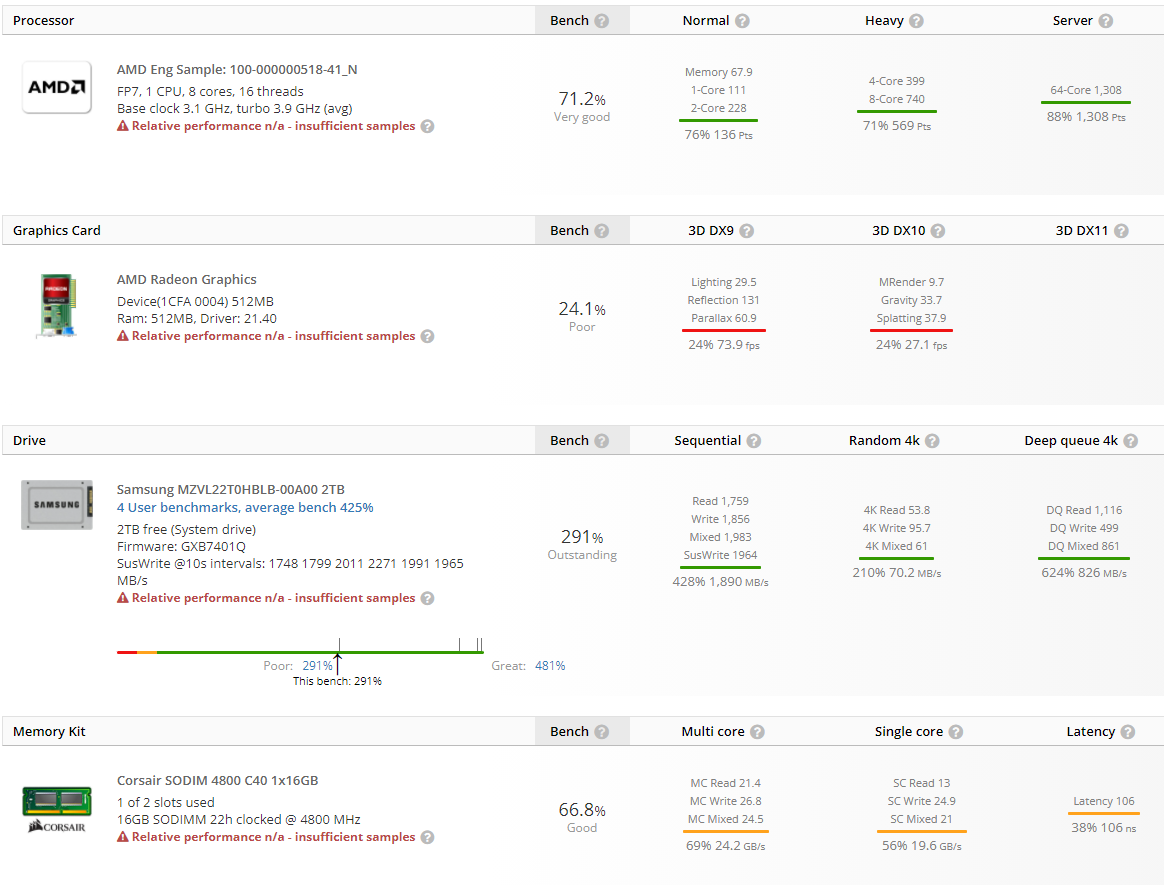Click help icon beside Server column header

pyautogui.click(x=1105, y=21)
